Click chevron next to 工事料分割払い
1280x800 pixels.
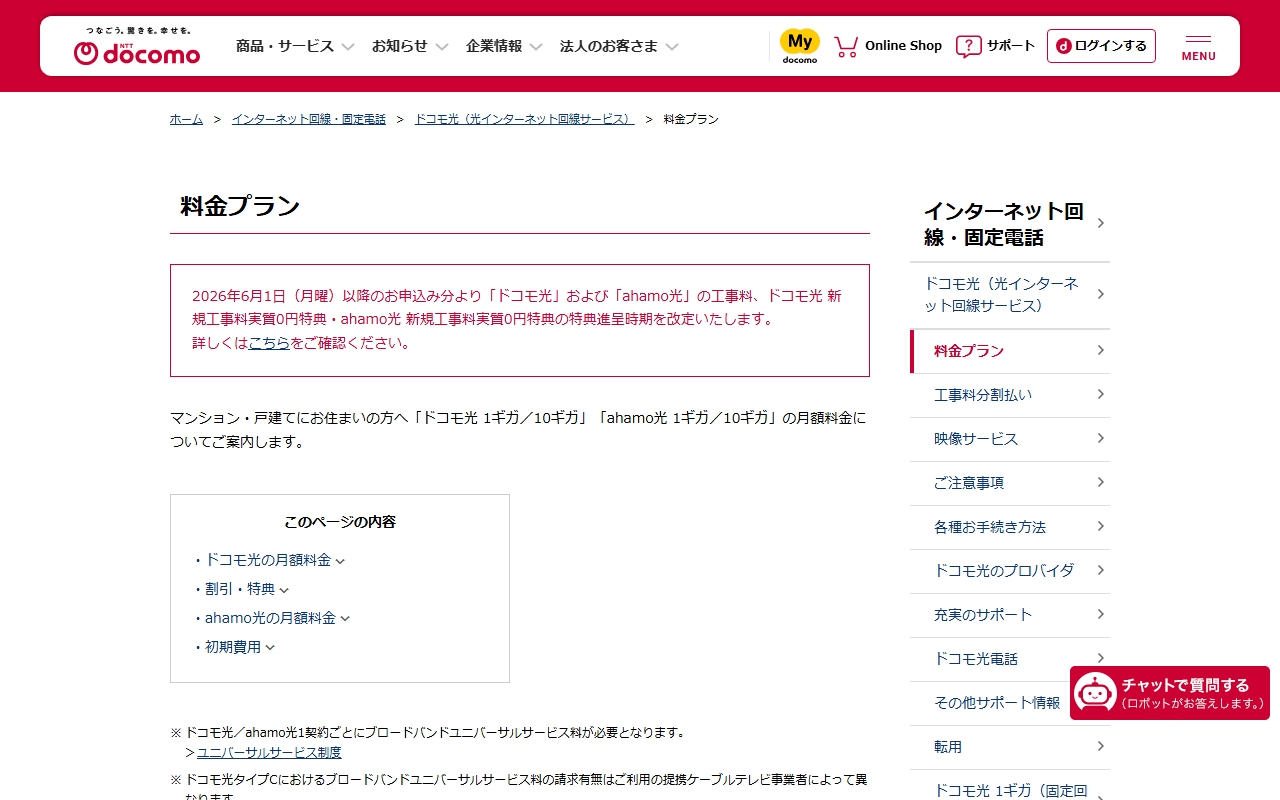[x=1100, y=394]
